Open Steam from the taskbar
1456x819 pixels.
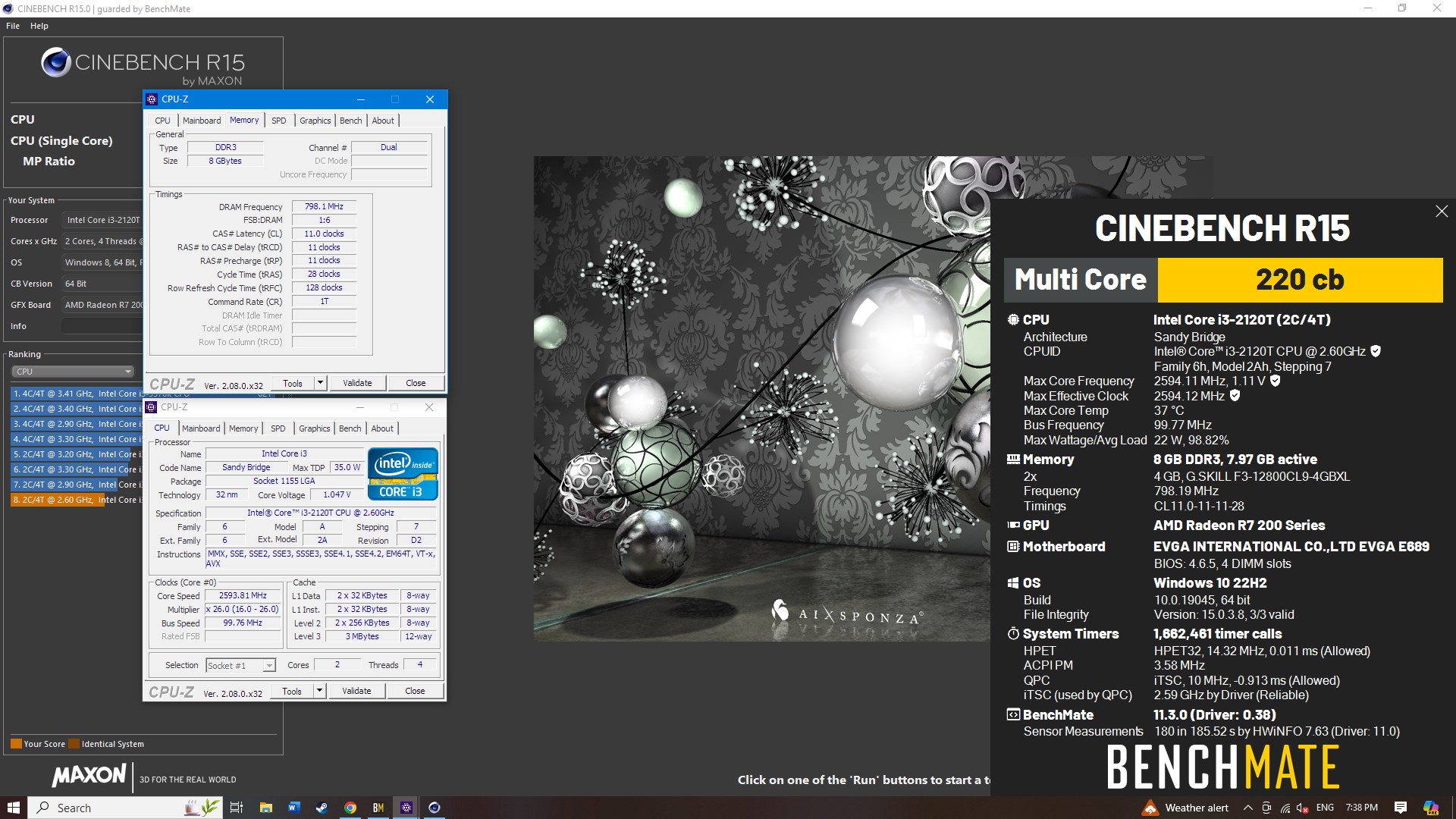point(322,808)
